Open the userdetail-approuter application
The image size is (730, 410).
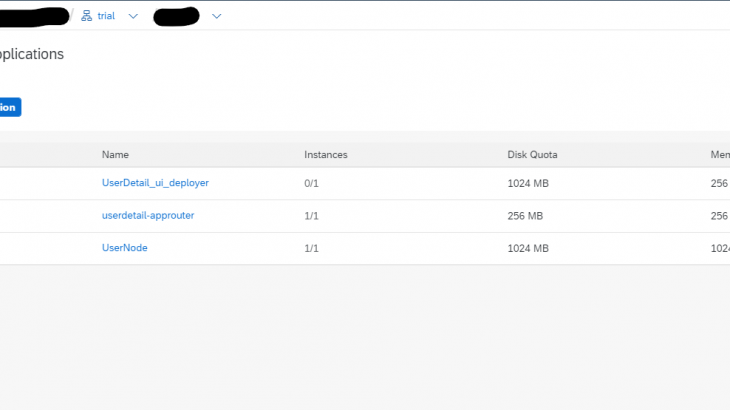[148, 215]
